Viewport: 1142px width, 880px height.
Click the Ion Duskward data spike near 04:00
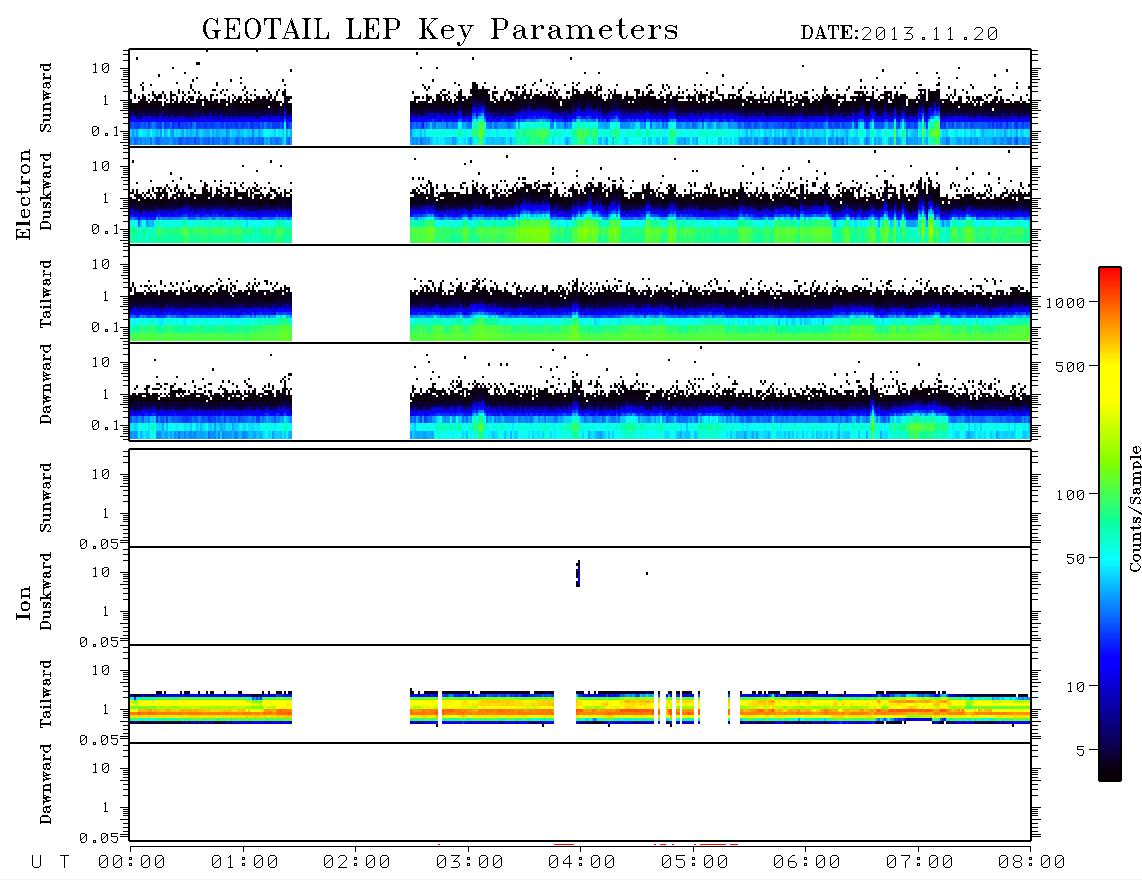pyautogui.click(x=578, y=574)
